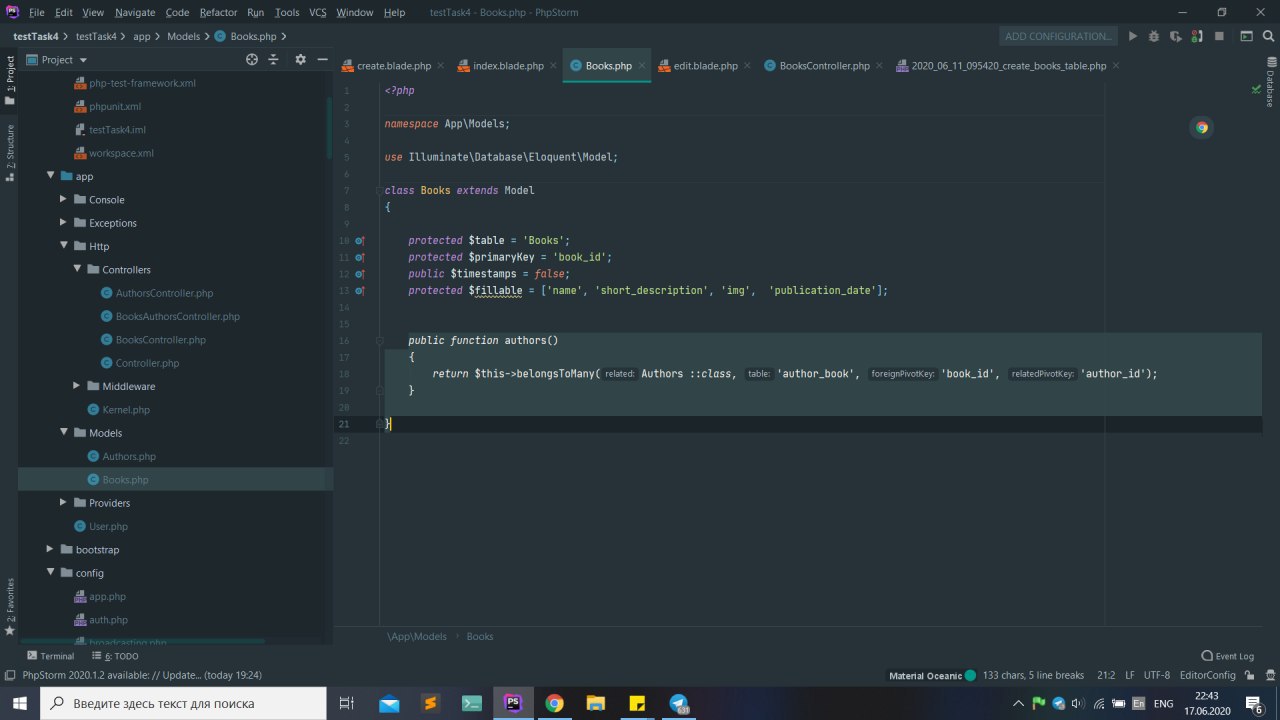This screenshot has height=720, width=1280.
Task: Click Add Configuration button
Action: [1058, 36]
